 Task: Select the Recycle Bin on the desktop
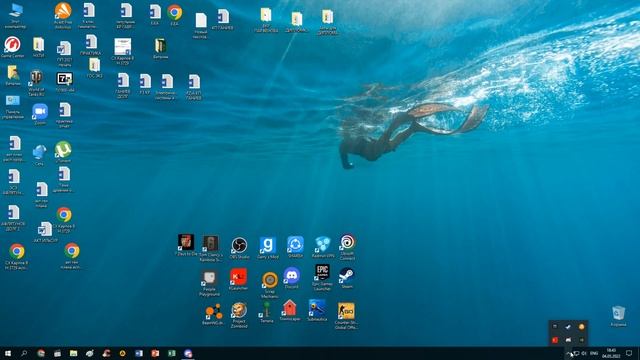[x=618, y=316]
